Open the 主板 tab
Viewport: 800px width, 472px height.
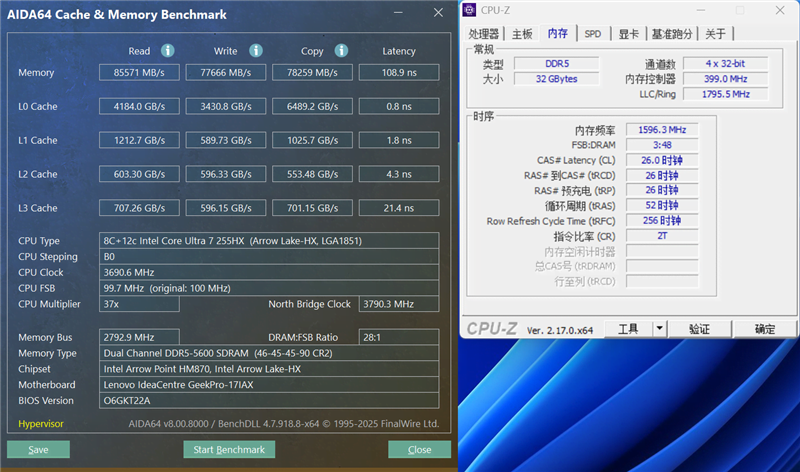click(522, 34)
